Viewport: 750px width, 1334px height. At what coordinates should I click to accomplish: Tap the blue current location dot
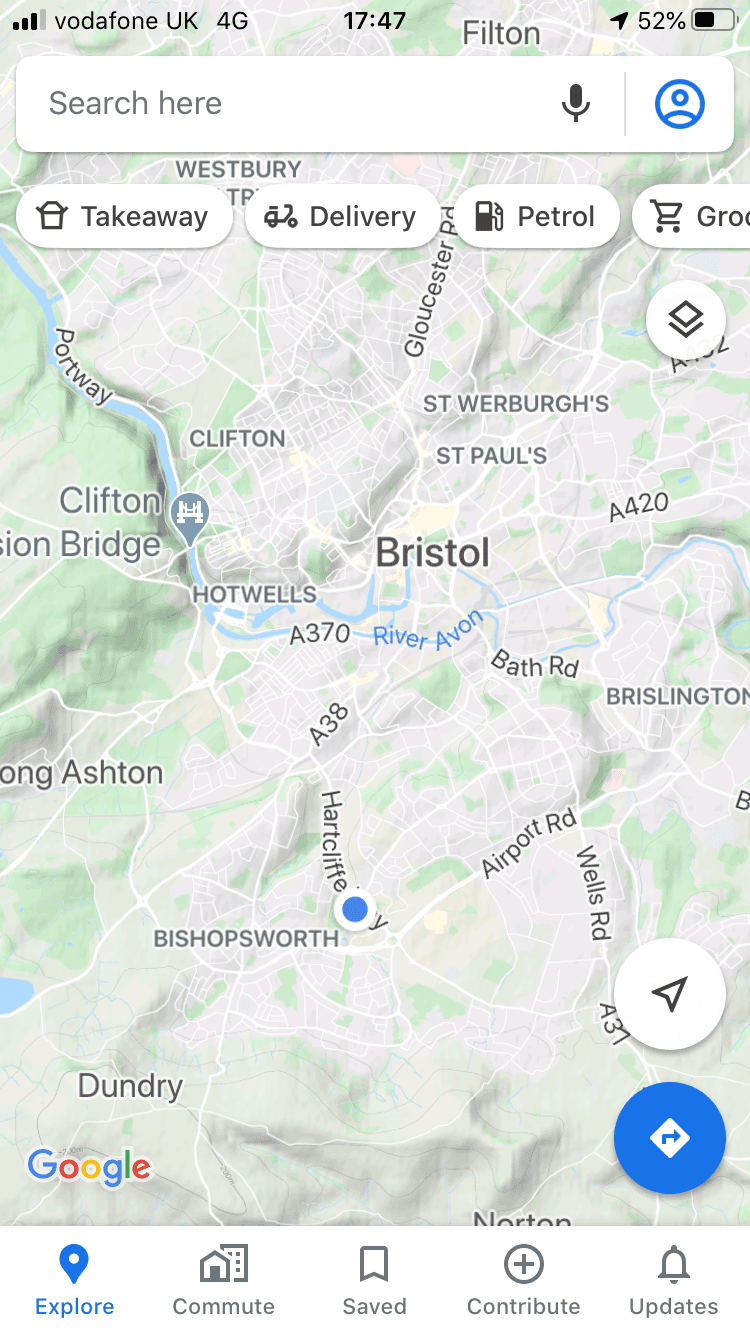(x=355, y=909)
